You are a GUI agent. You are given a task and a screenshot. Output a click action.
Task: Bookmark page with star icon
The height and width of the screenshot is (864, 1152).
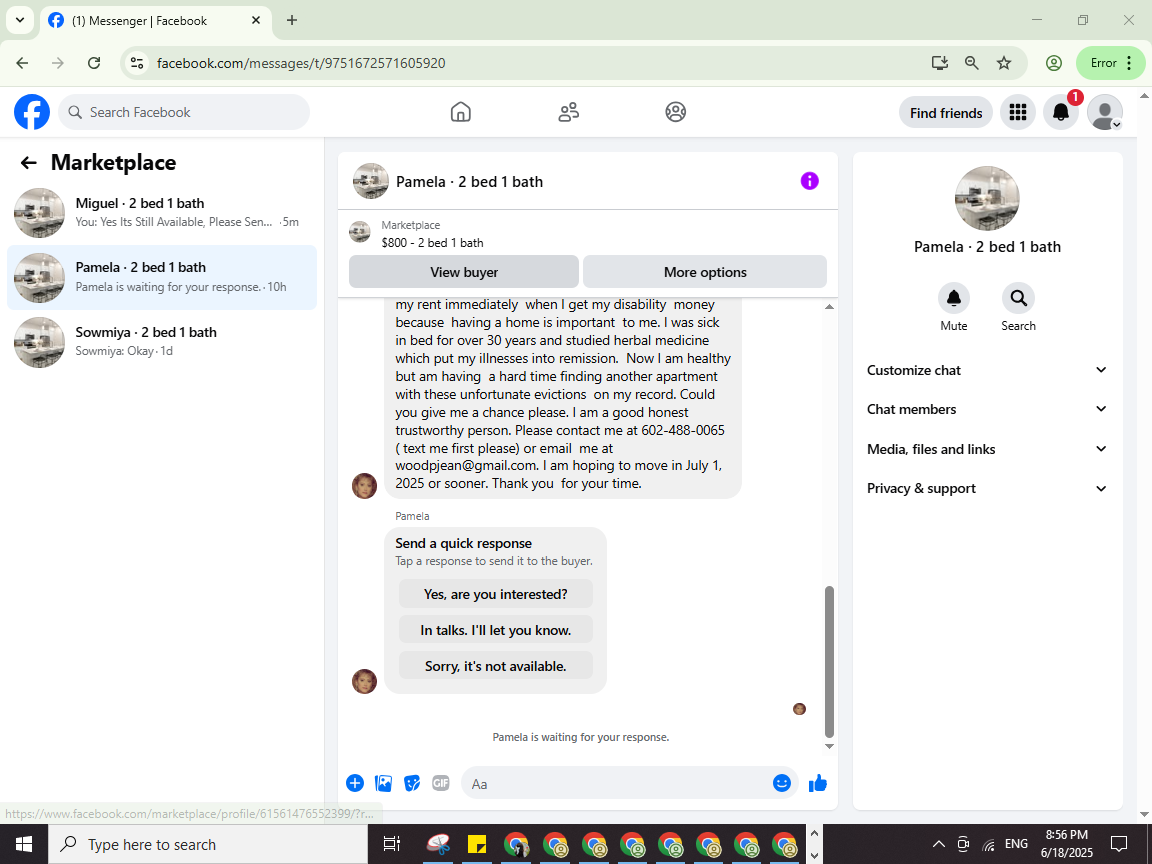pos(1004,63)
